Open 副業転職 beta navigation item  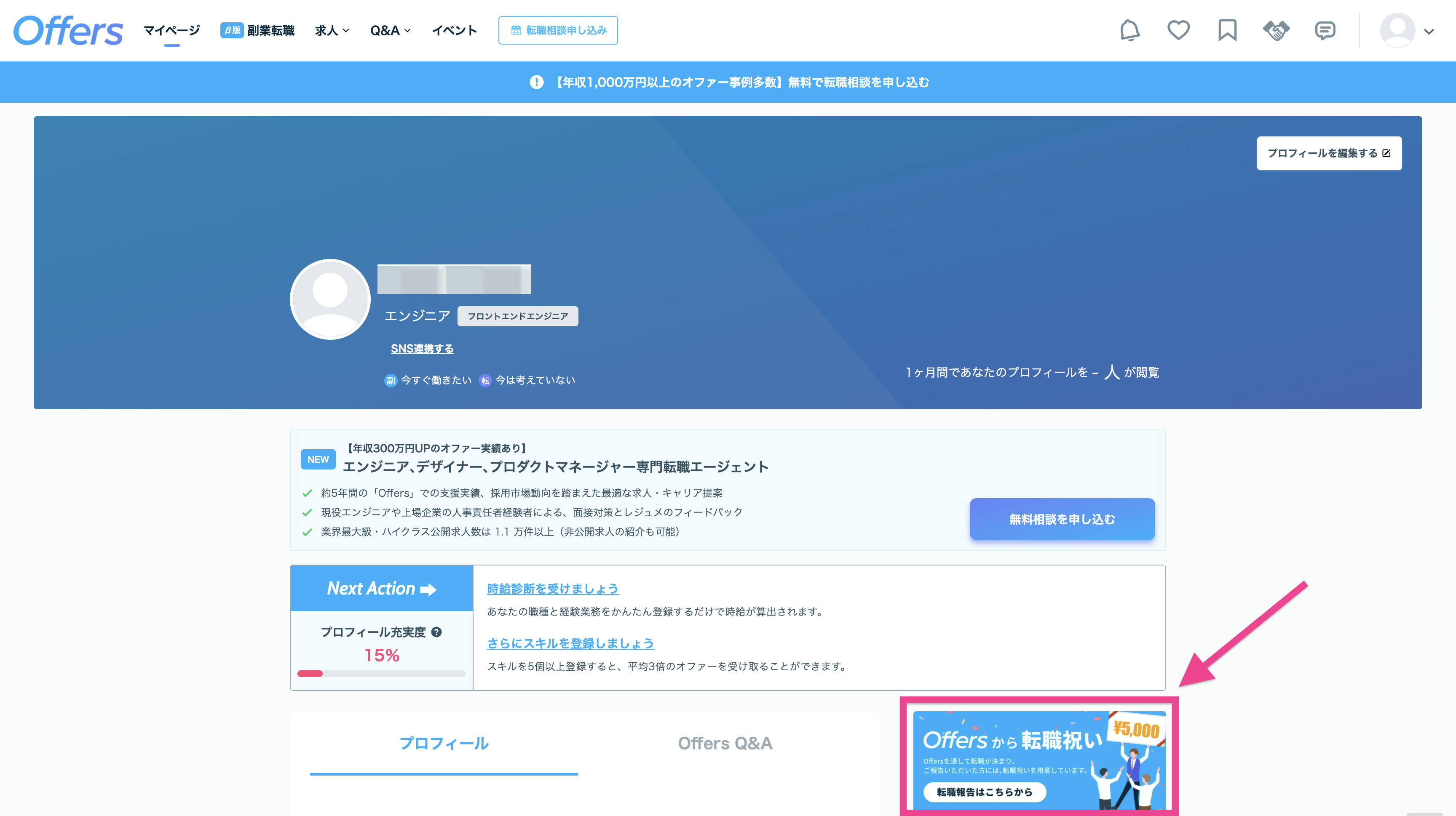[x=257, y=30]
